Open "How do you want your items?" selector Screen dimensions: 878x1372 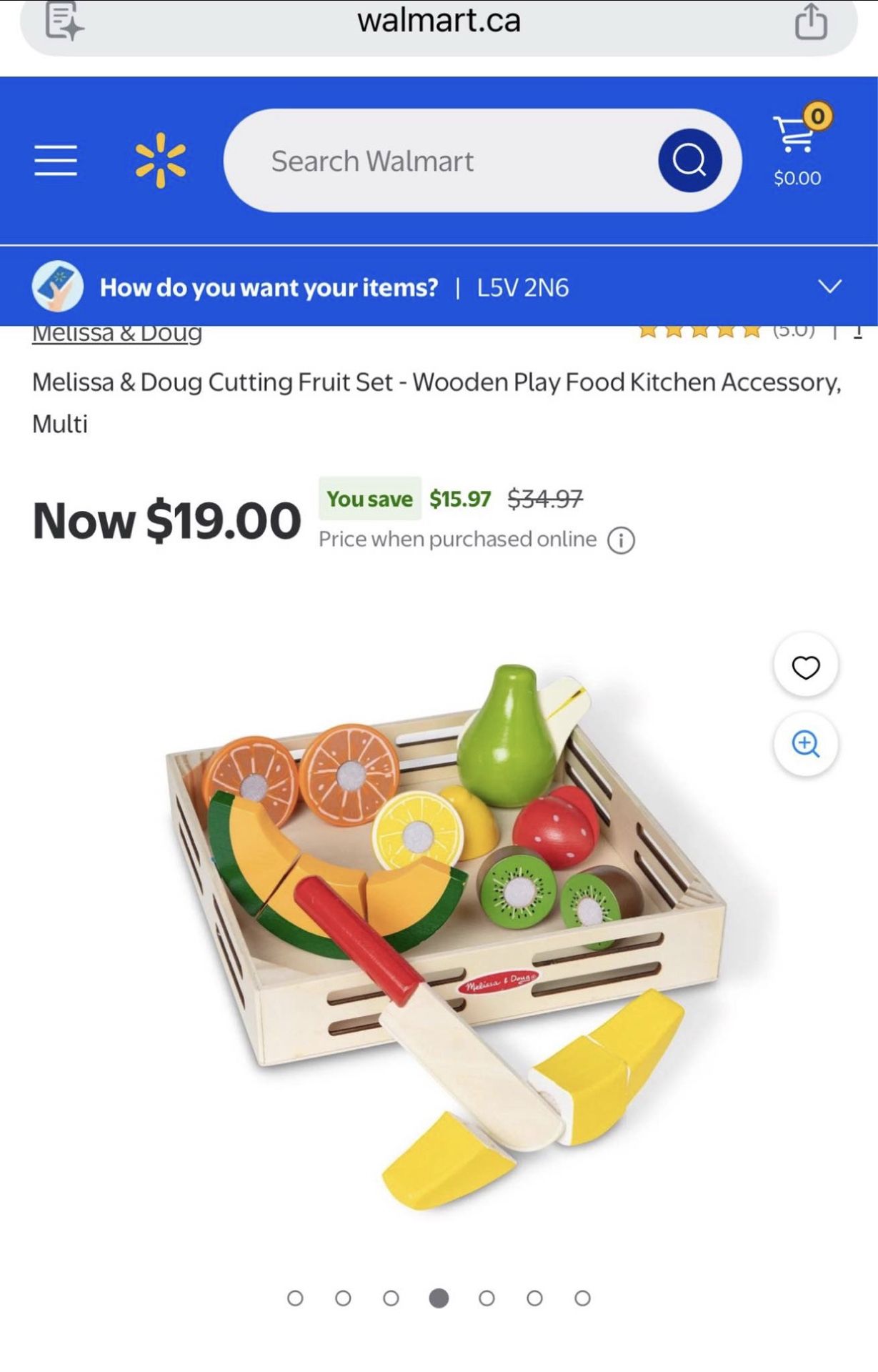[269, 287]
